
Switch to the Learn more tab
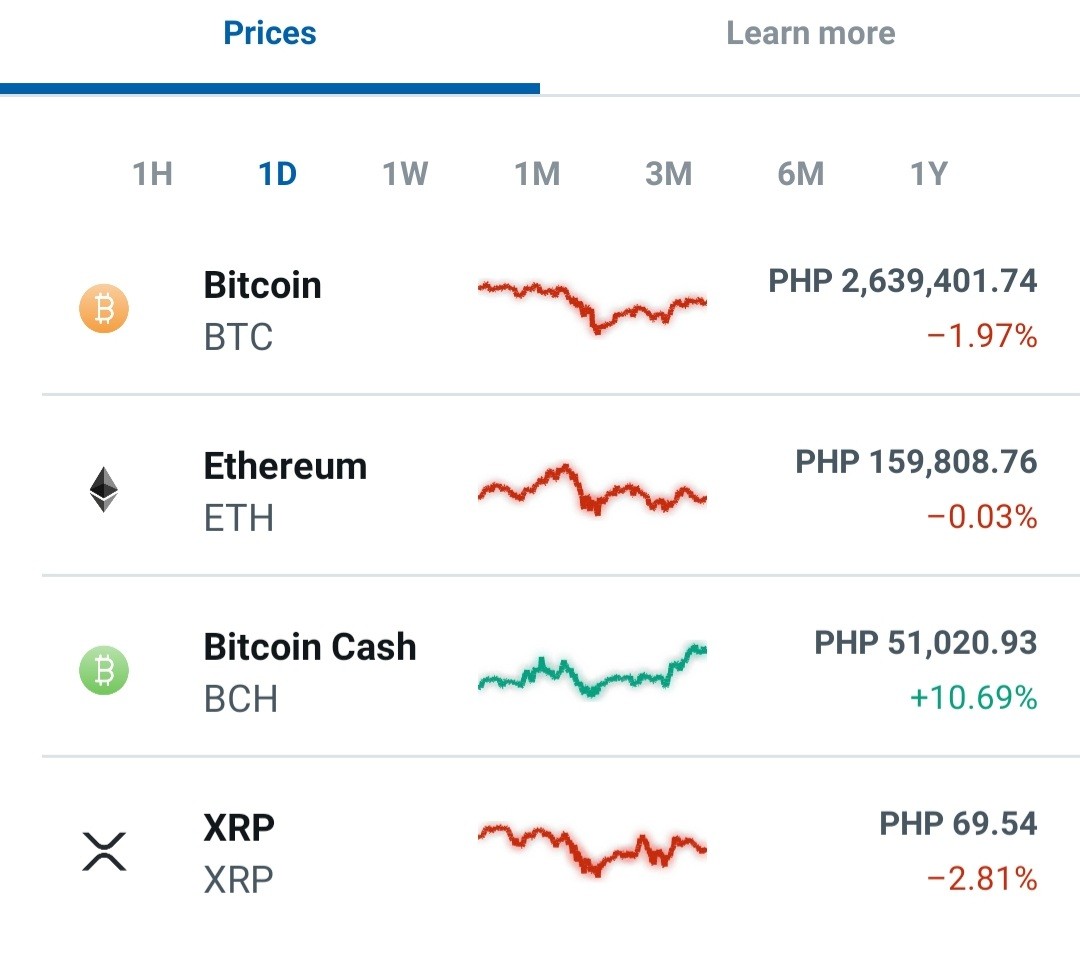tap(811, 33)
